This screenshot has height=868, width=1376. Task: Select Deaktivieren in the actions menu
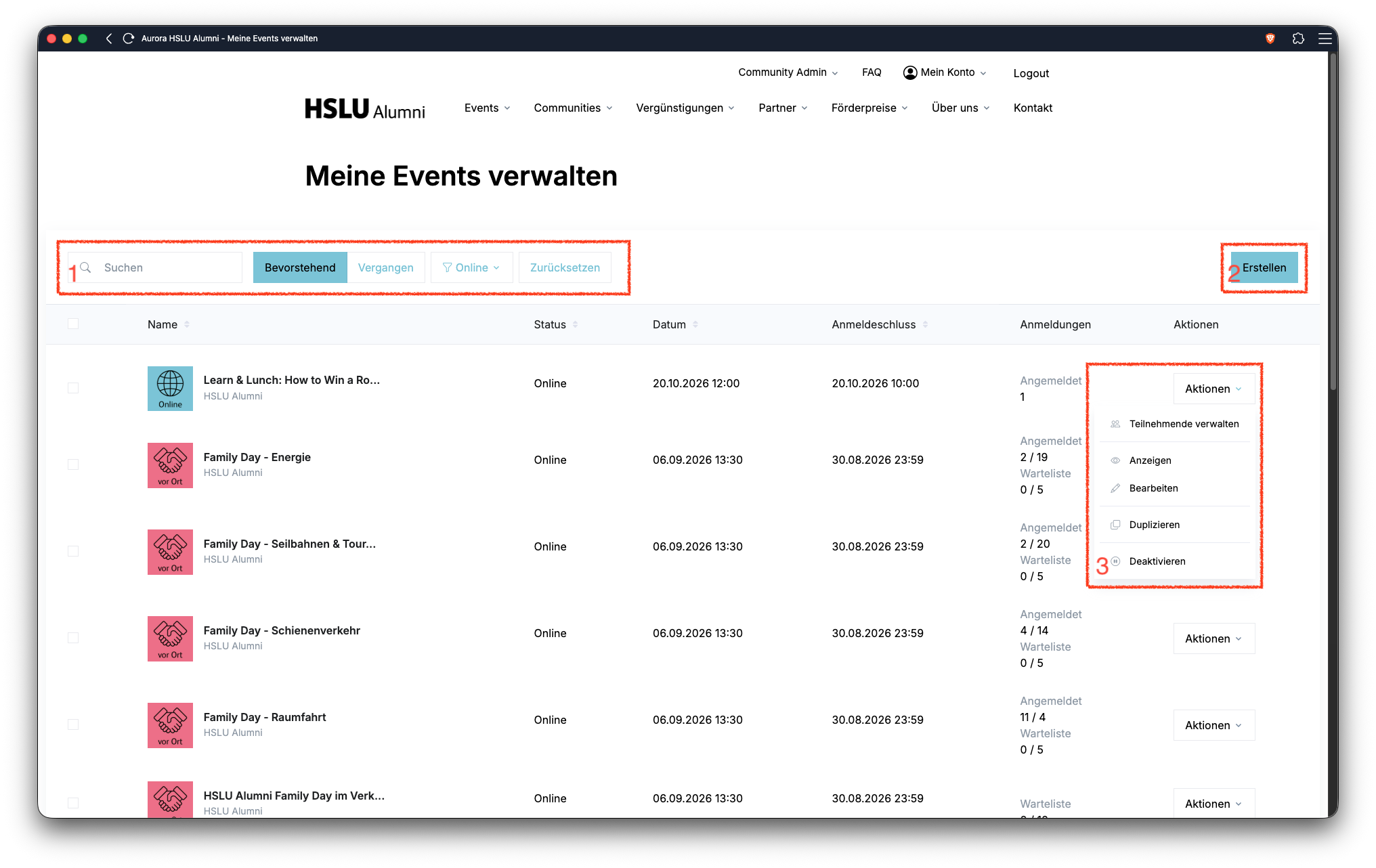pyautogui.click(x=1175, y=561)
